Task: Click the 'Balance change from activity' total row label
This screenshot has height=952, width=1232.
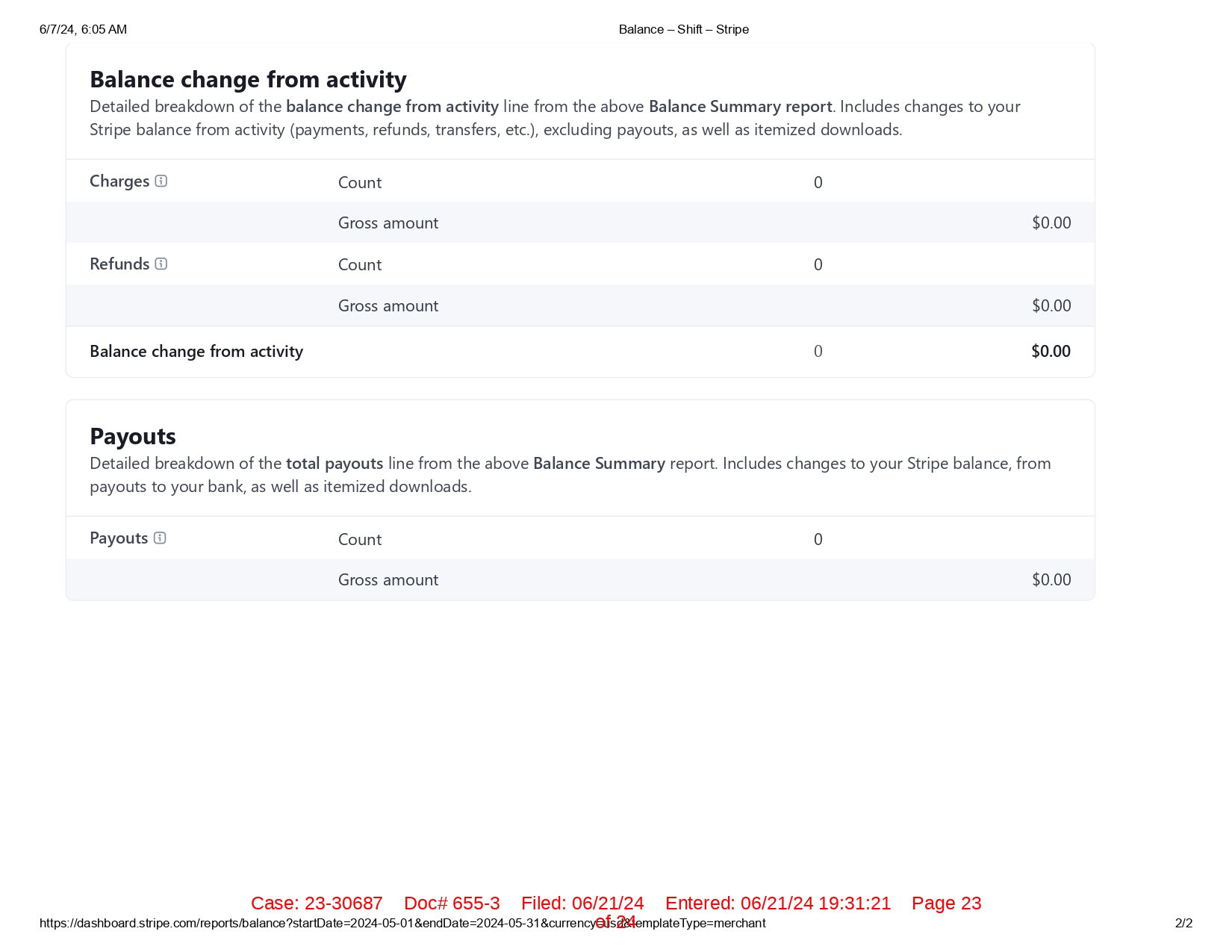Action: coord(196,352)
